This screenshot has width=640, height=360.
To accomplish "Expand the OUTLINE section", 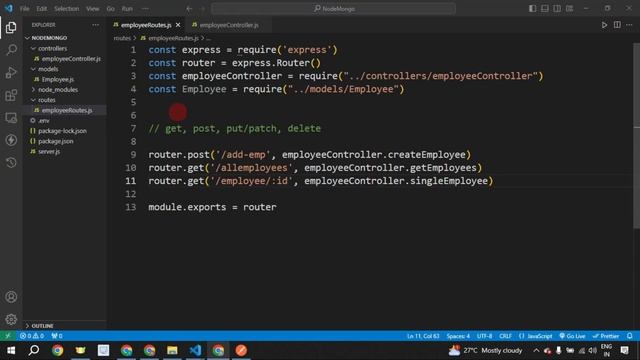I will pos(42,326).
